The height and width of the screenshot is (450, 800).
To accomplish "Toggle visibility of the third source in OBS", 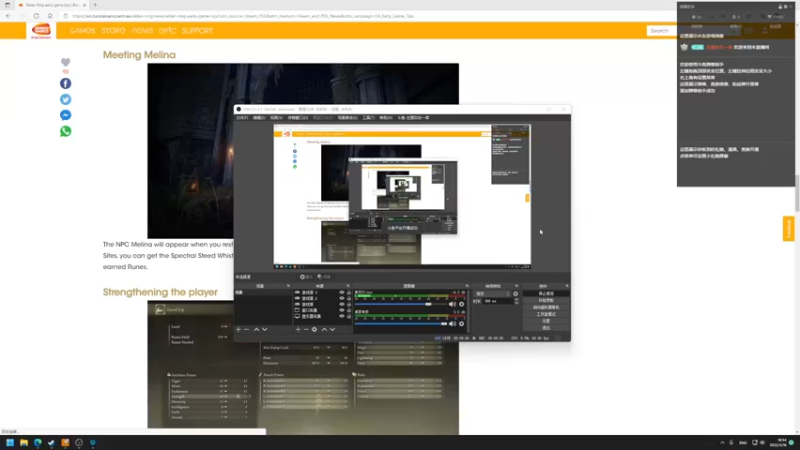I will [x=342, y=305].
